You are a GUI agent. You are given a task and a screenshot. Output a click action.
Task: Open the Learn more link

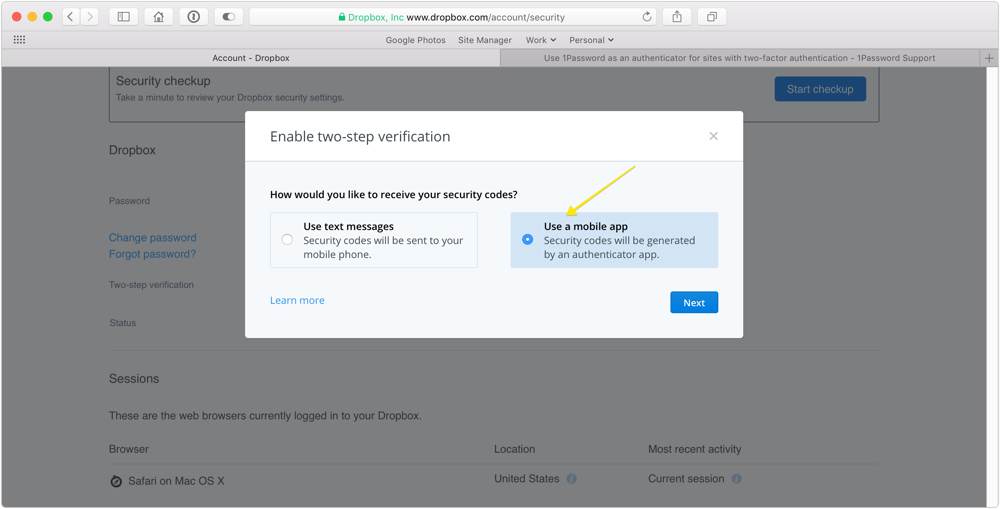tap(297, 300)
